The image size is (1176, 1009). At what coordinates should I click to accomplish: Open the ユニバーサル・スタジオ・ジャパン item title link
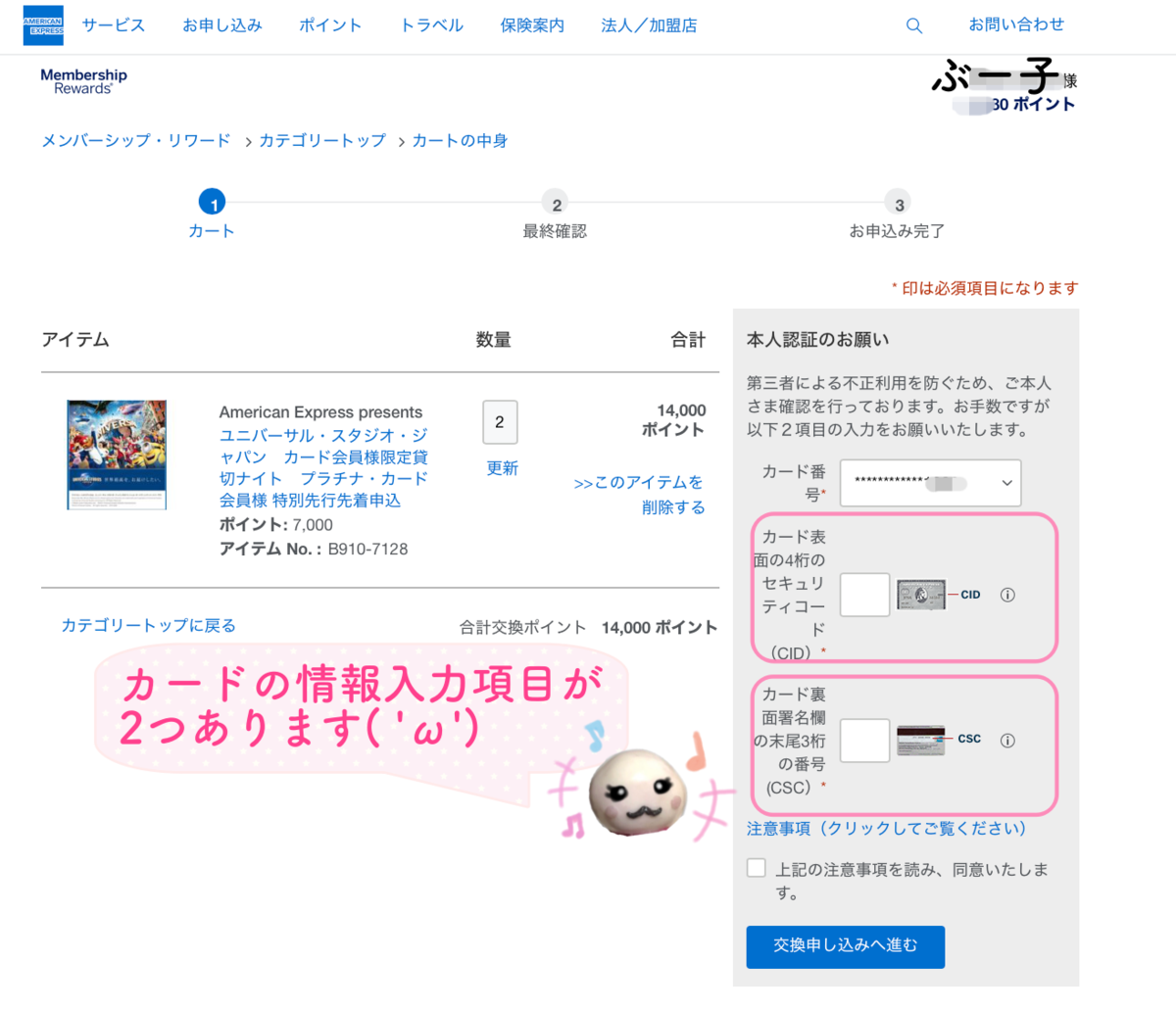pos(323,467)
